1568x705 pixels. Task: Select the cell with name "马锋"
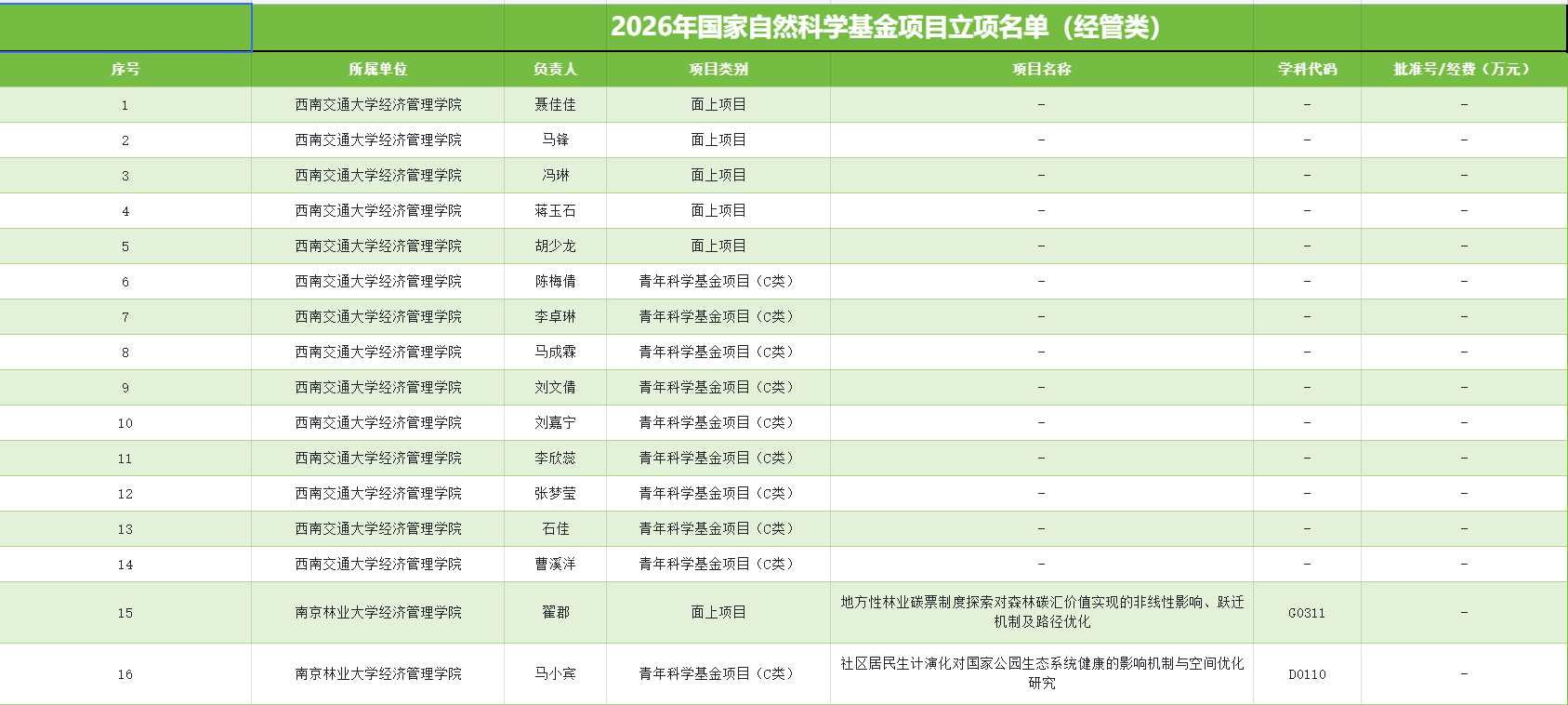(x=555, y=140)
